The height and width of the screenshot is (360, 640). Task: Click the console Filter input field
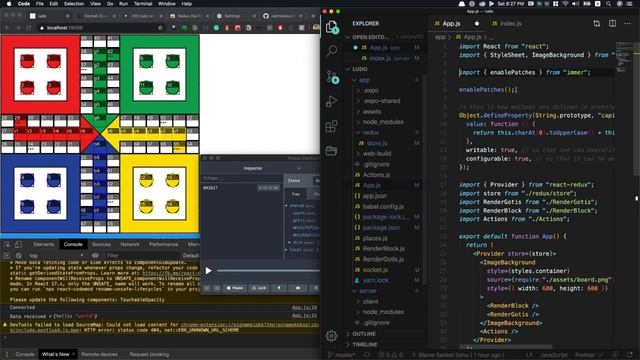click(x=141, y=256)
